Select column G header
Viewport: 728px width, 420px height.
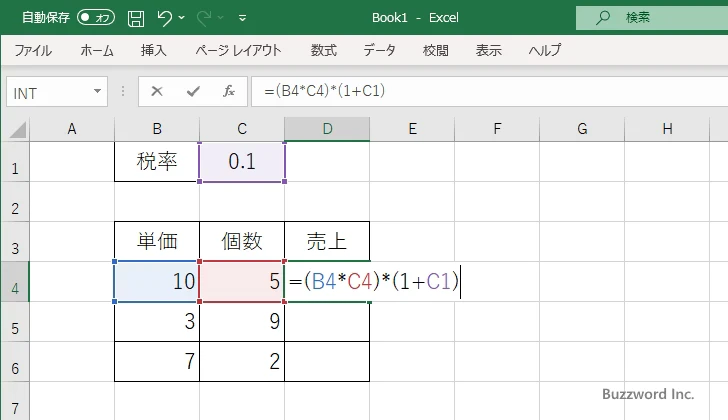(x=582, y=129)
